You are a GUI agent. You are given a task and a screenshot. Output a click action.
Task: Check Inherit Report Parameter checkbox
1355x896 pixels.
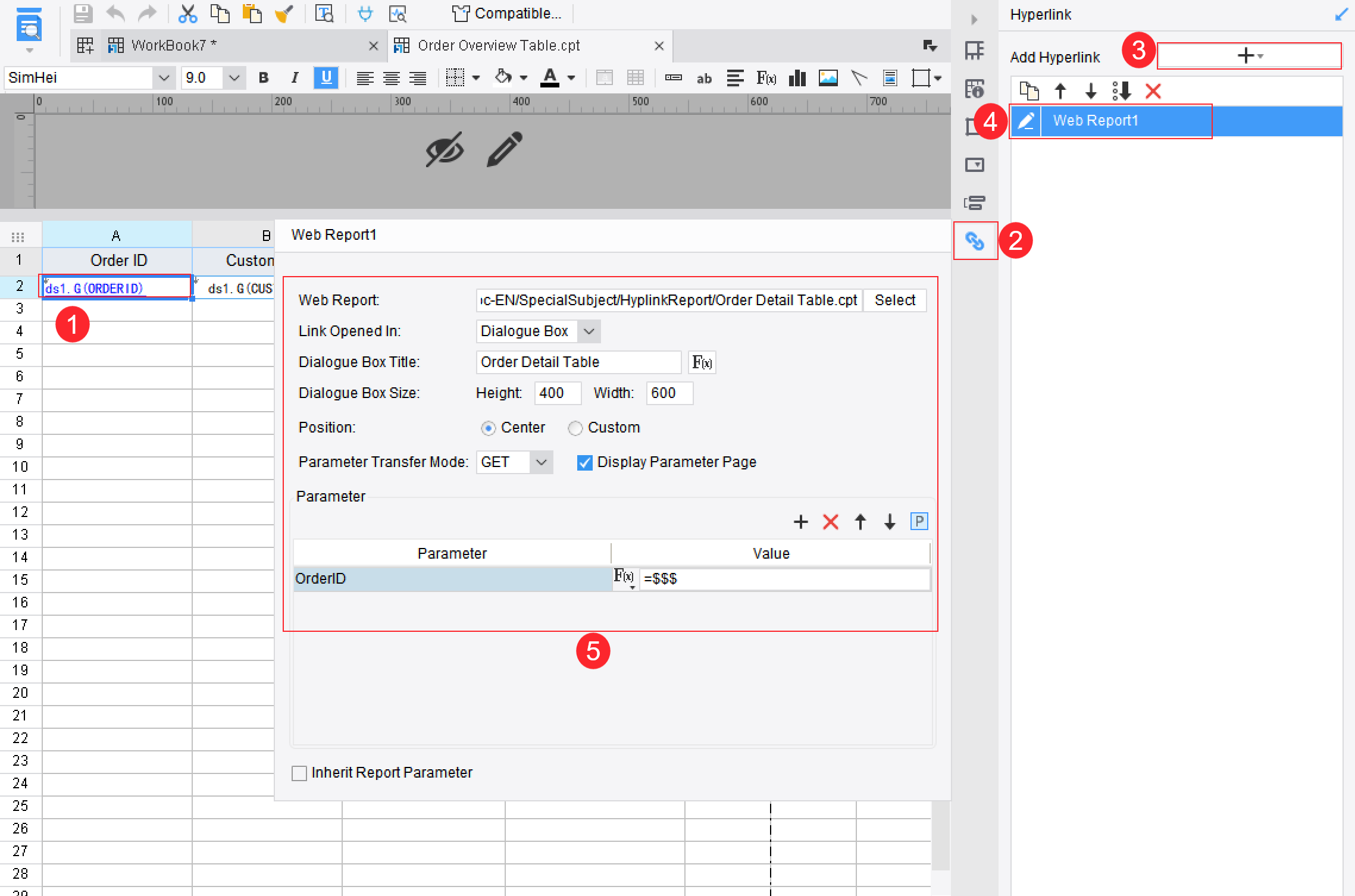pyautogui.click(x=299, y=773)
